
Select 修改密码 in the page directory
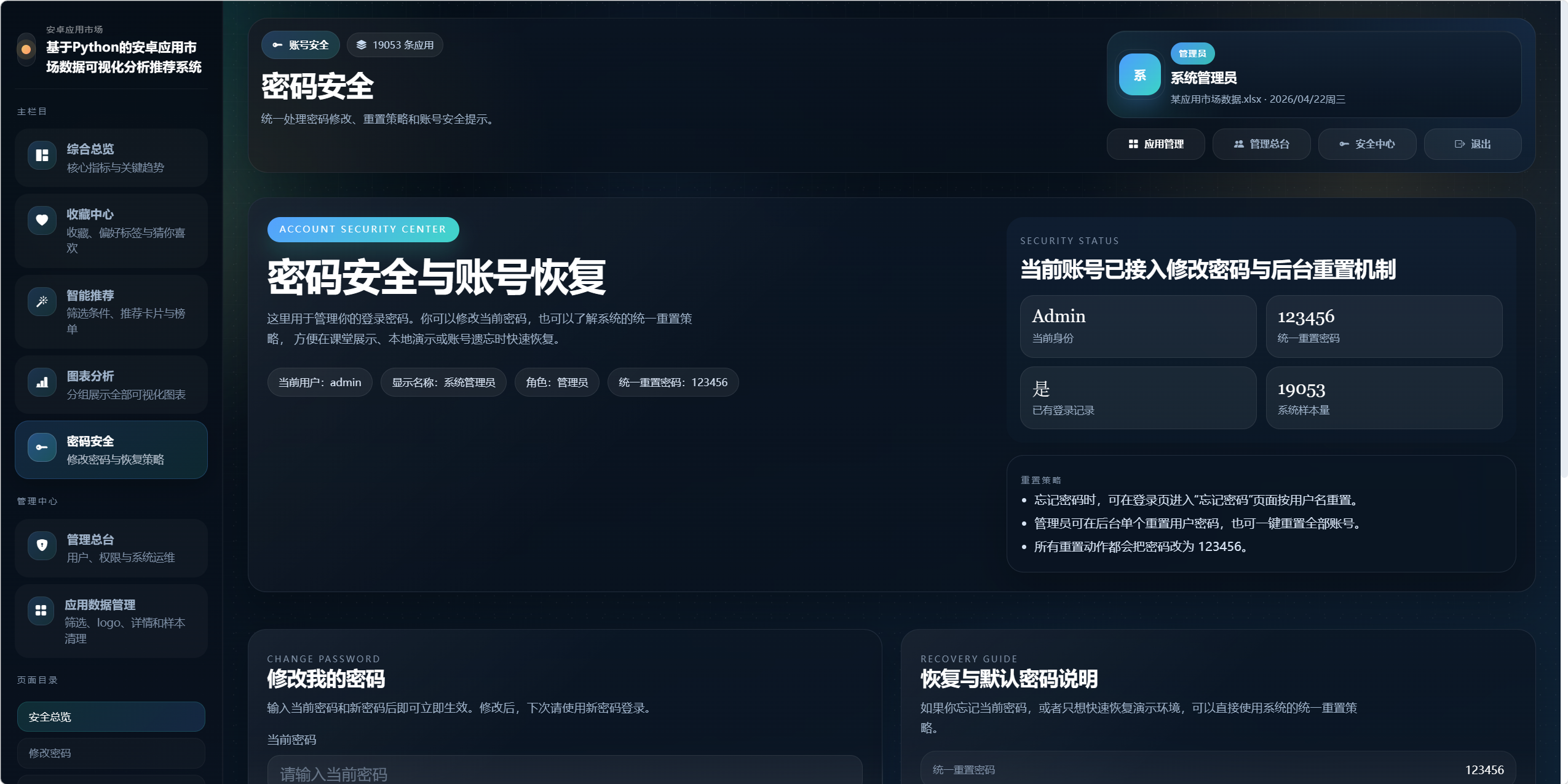(x=111, y=753)
